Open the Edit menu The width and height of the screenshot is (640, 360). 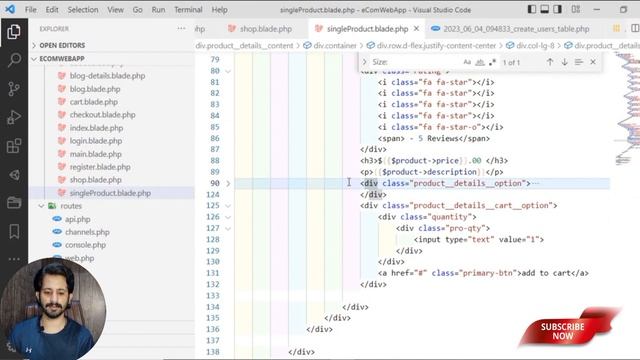[52, 9]
